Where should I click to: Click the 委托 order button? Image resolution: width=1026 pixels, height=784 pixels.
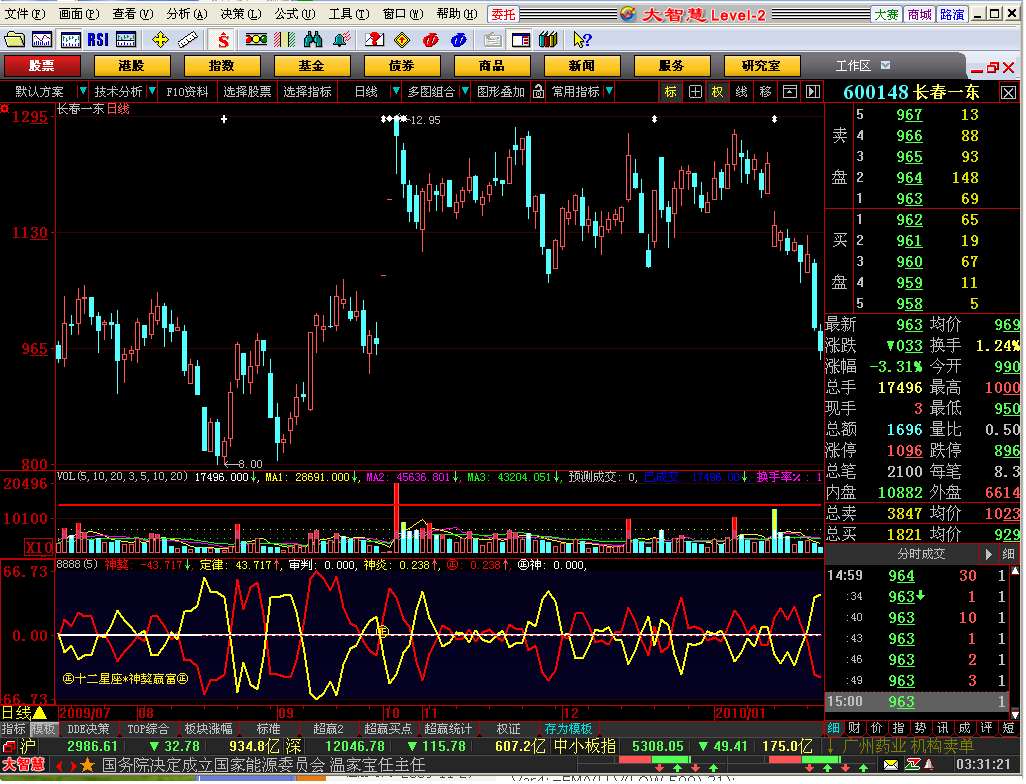503,14
